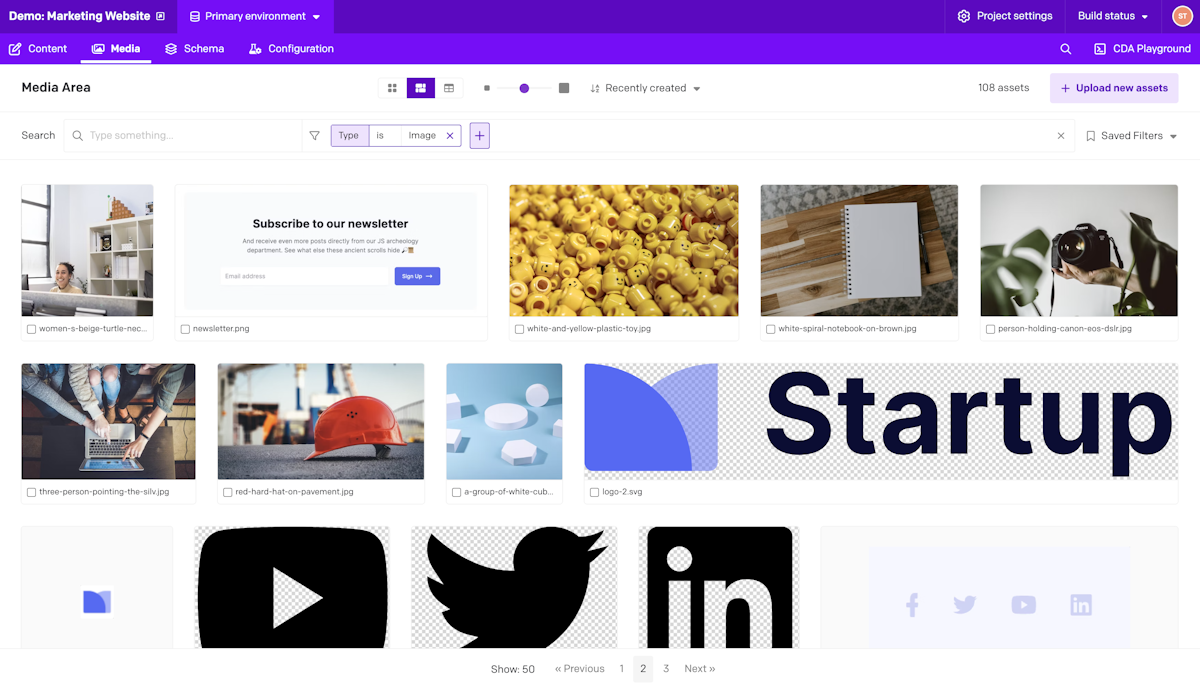Screen dimensions: 1200x688
Task: Add a new filter with the plus icon
Action: tap(479, 135)
